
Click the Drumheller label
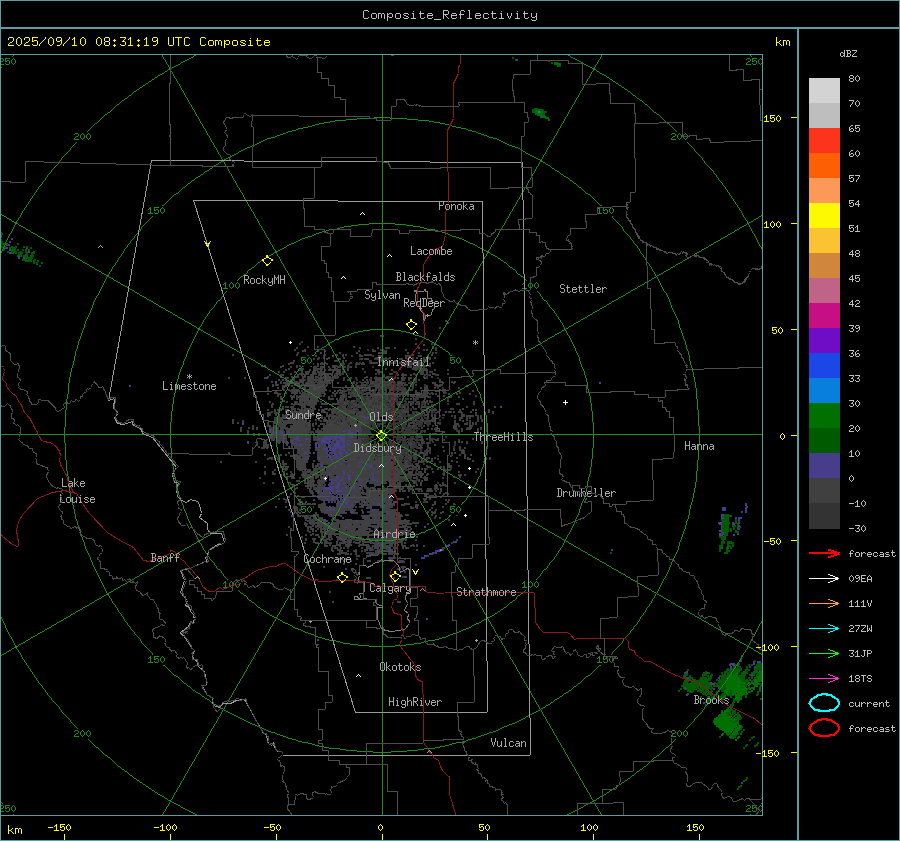[586, 493]
